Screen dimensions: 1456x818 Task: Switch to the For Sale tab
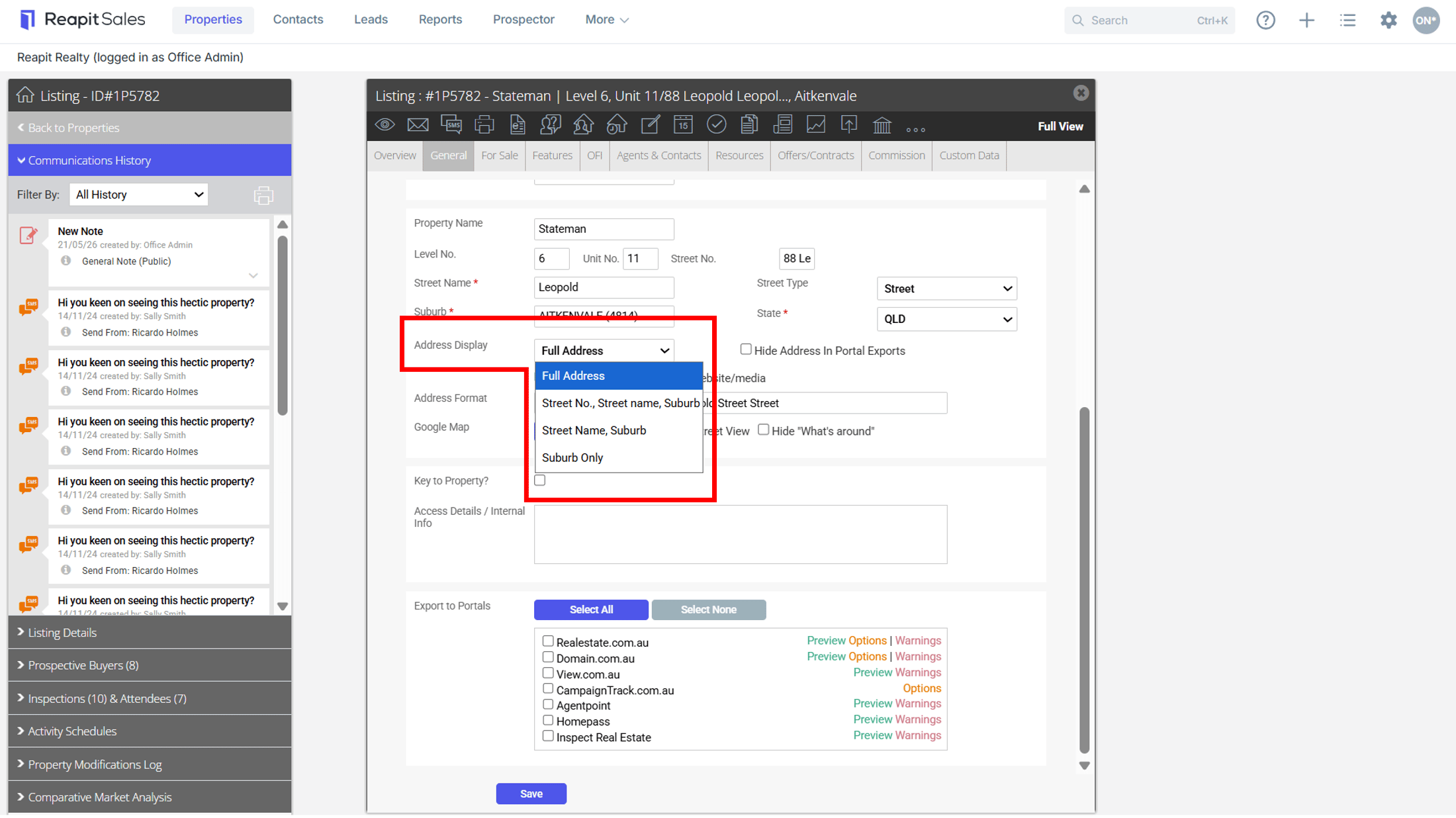point(500,156)
